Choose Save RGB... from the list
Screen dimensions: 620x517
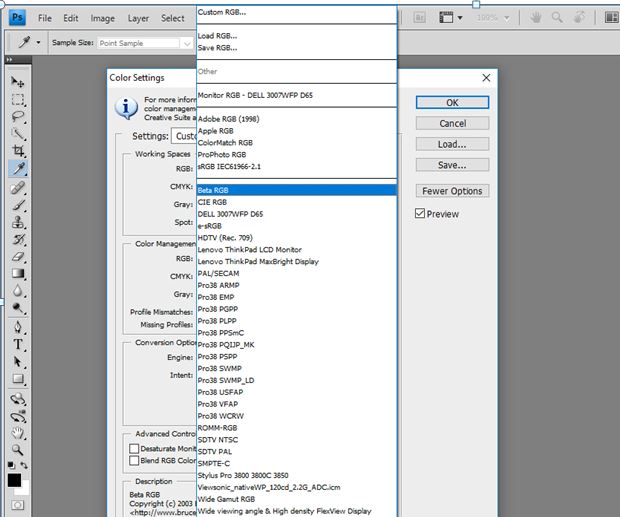pyautogui.click(x=297, y=48)
